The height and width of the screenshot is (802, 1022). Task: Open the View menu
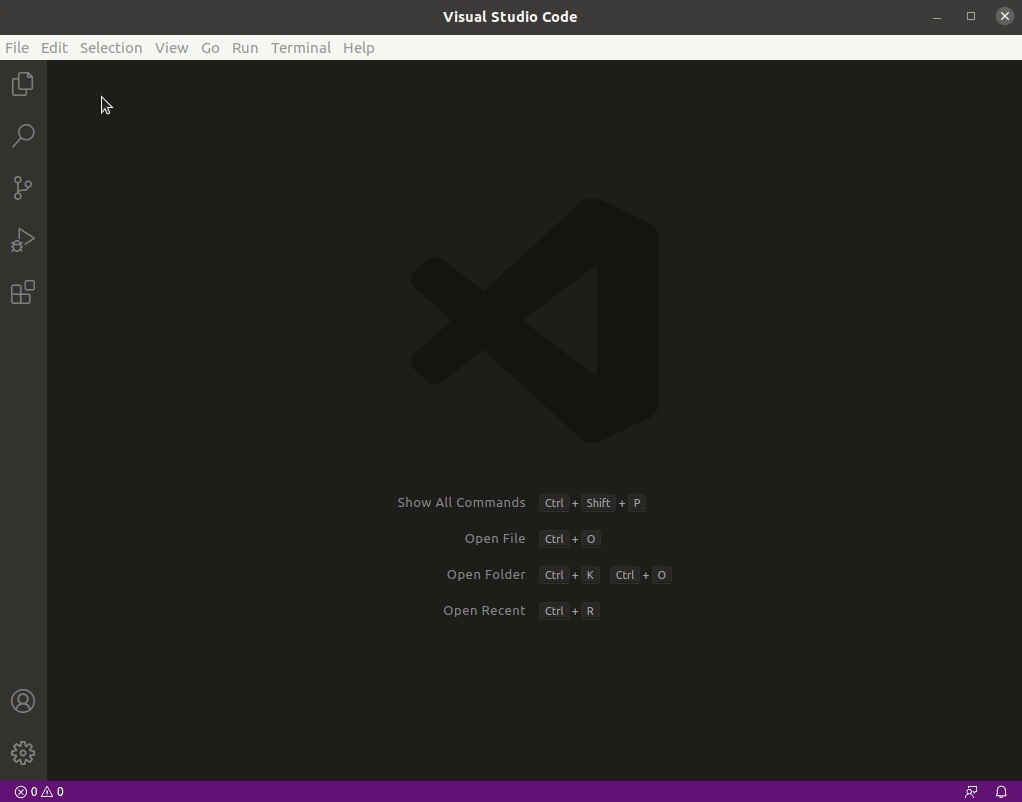point(171,47)
